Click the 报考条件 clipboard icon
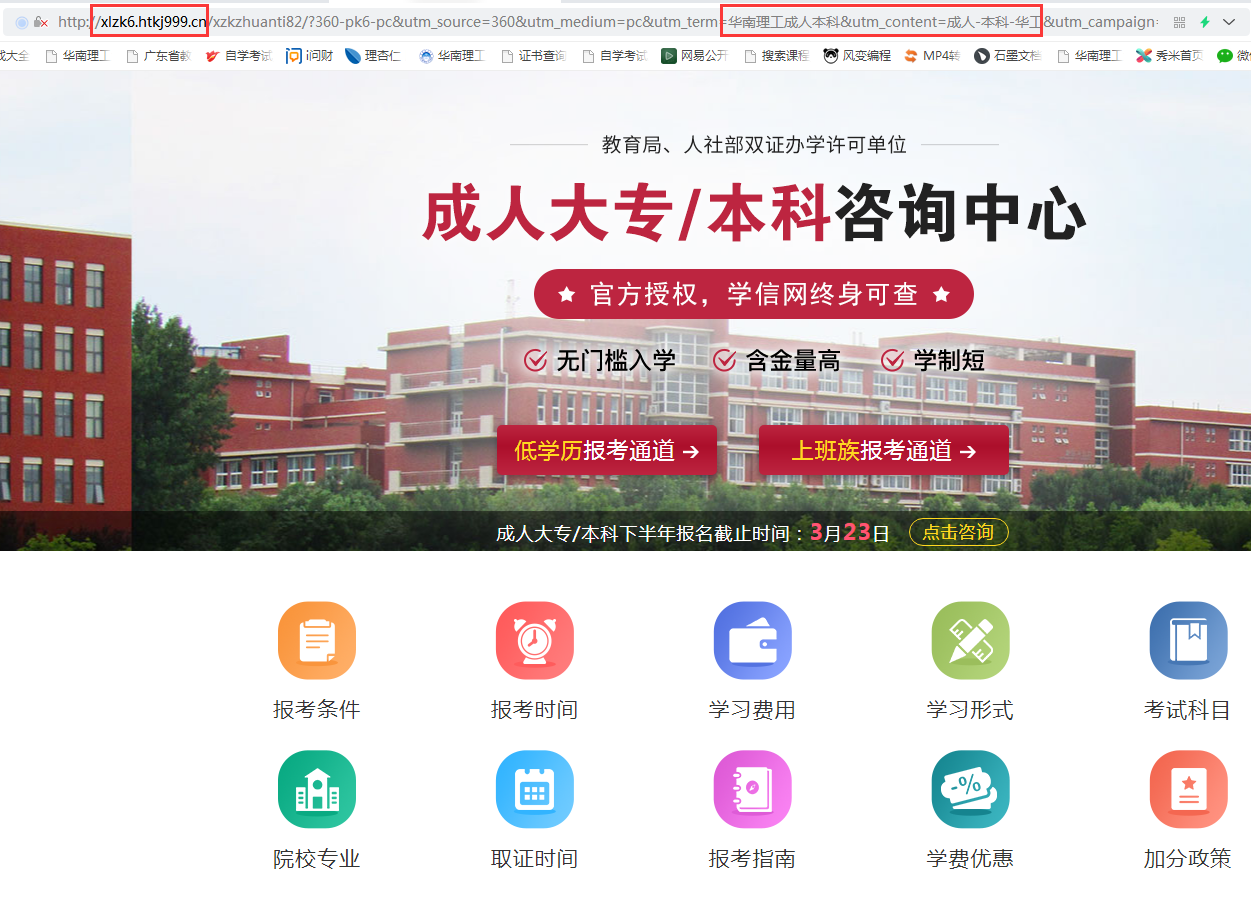Screen dimensions: 1251x900 tap(316, 641)
